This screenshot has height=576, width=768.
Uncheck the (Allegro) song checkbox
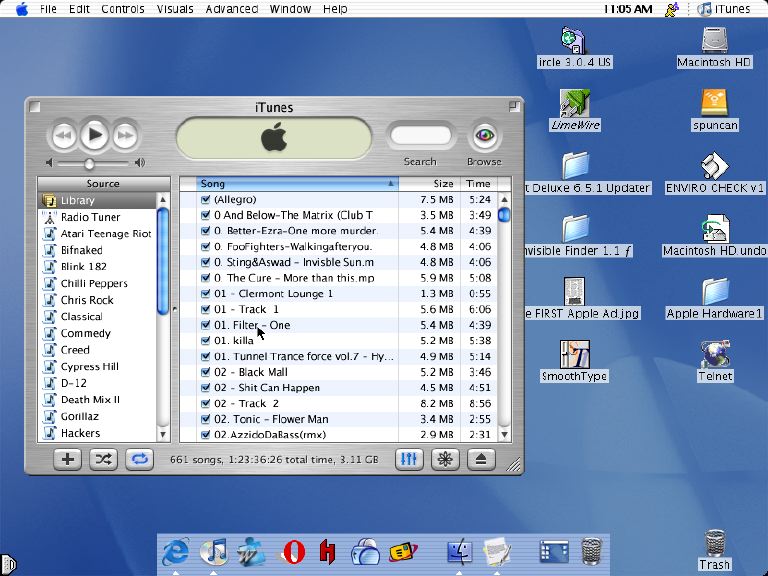[x=206, y=199]
